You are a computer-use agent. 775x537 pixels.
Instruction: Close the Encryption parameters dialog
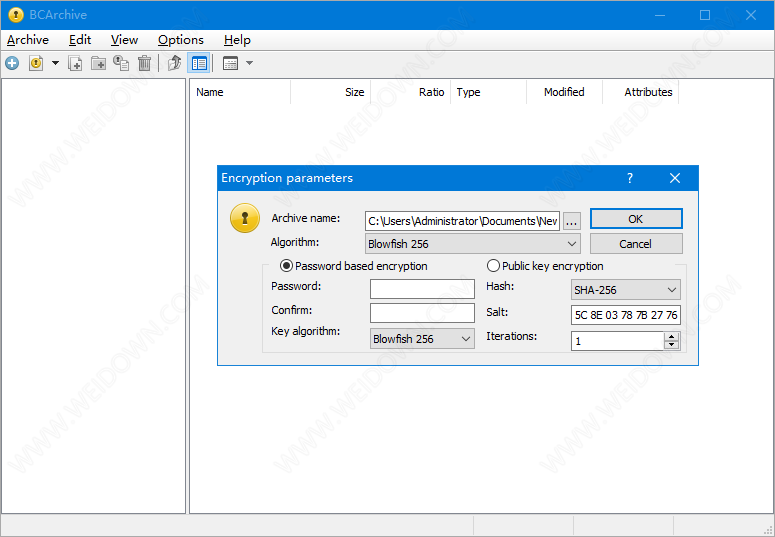click(675, 178)
